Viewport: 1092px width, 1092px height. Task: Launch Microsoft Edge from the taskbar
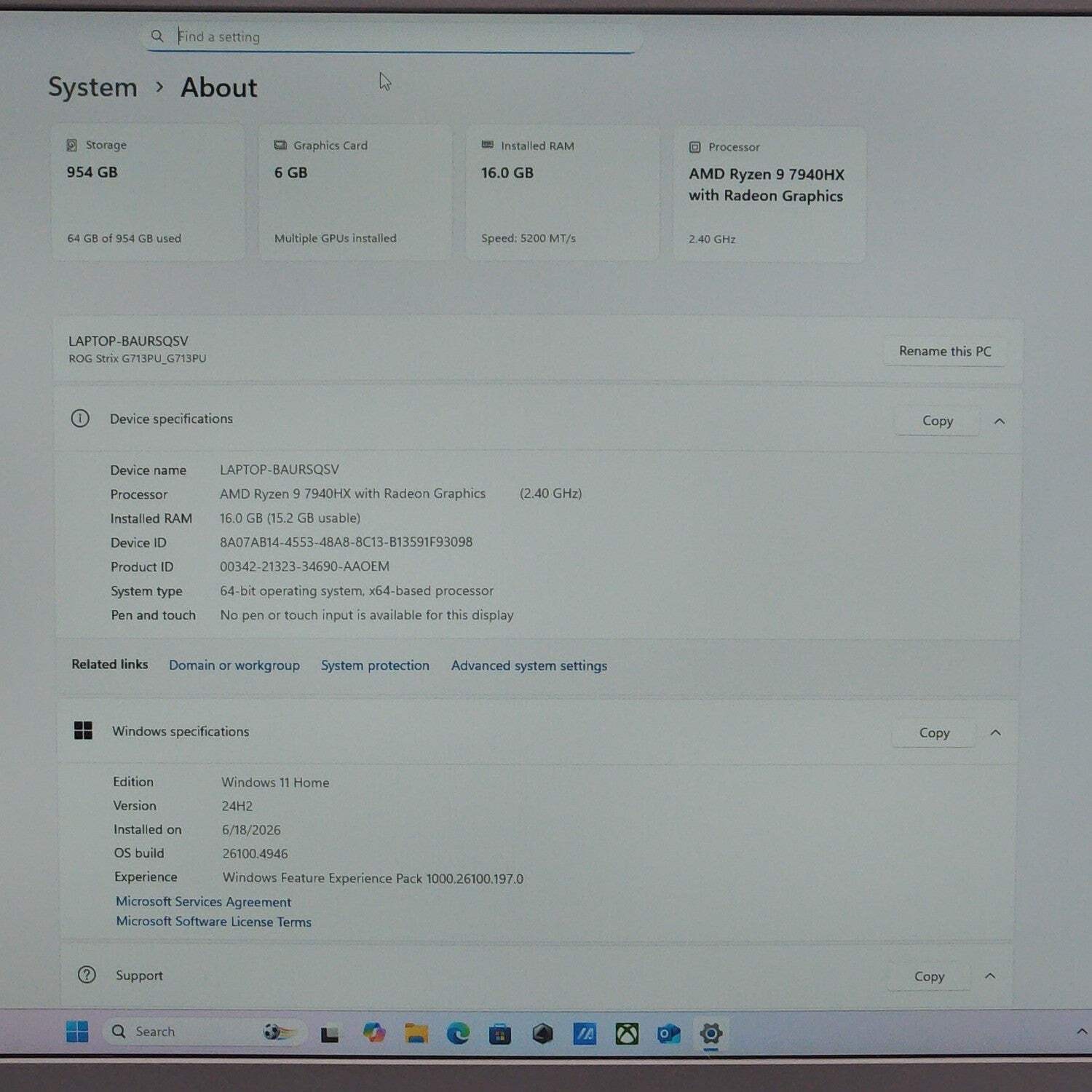click(x=458, y=1033)
